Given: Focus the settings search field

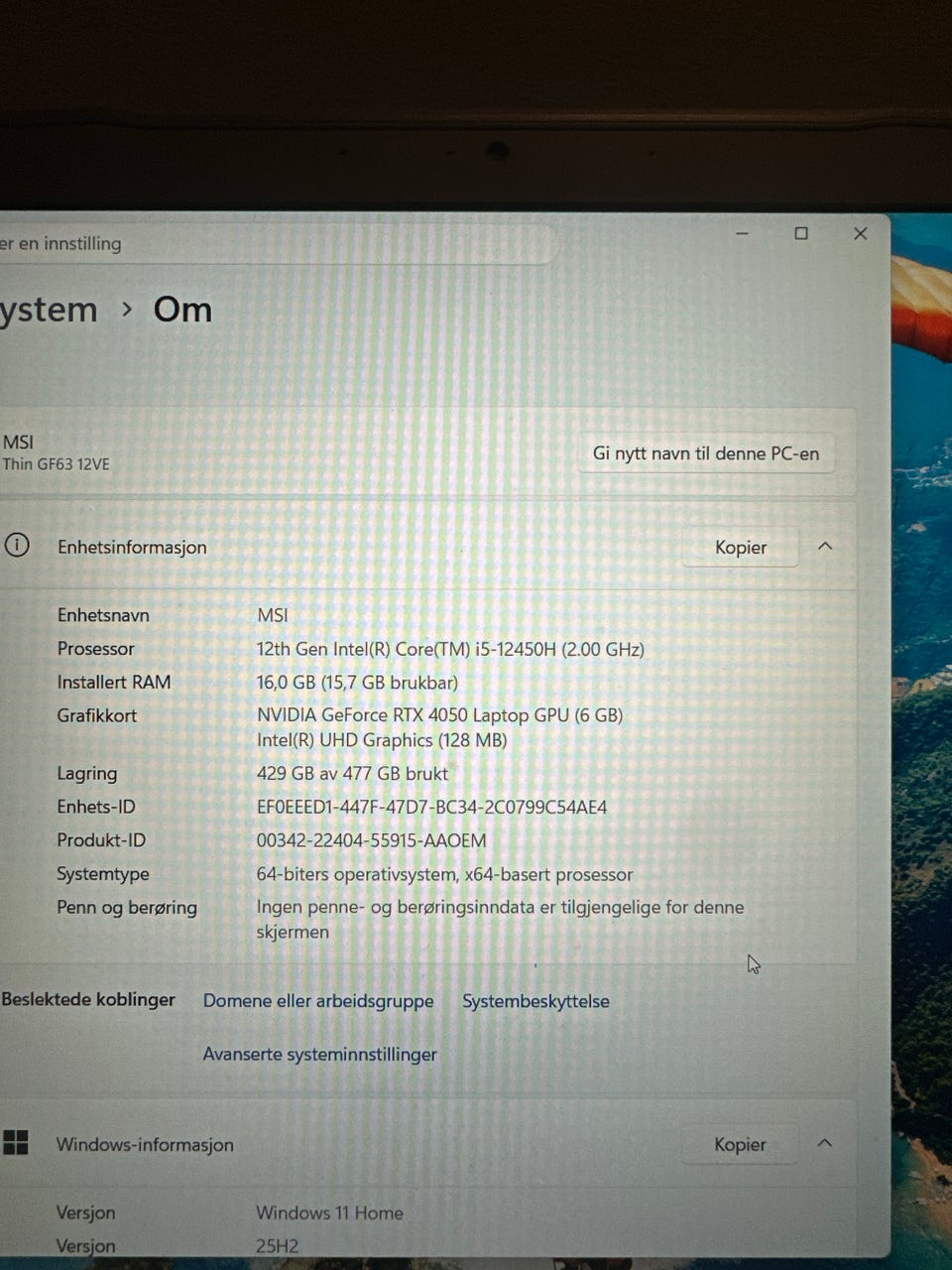Looking at the screenshot, I should [x=278, y=244].
